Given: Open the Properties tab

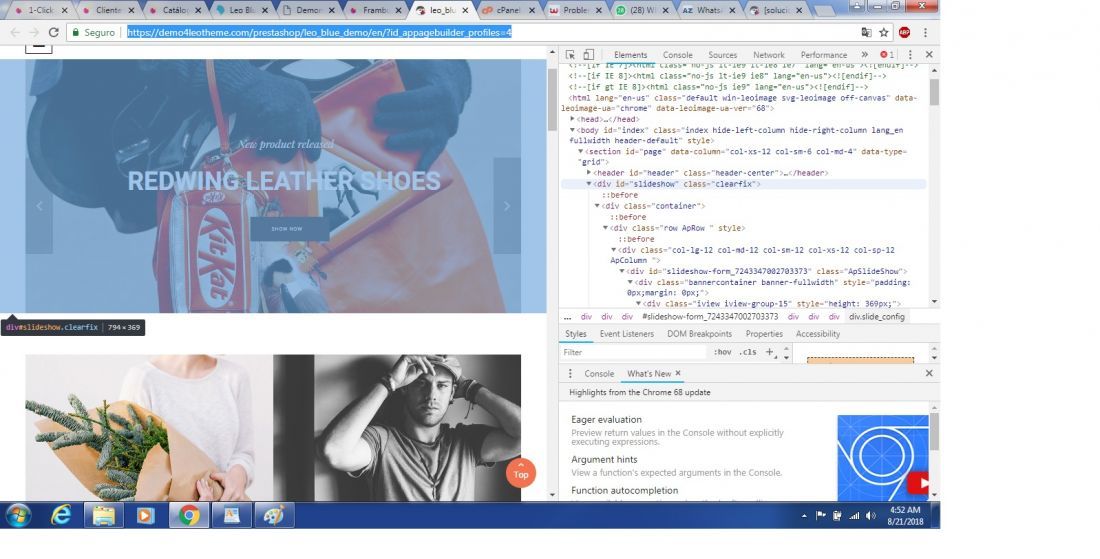Looking at the screenshot, I should (764, 334).
